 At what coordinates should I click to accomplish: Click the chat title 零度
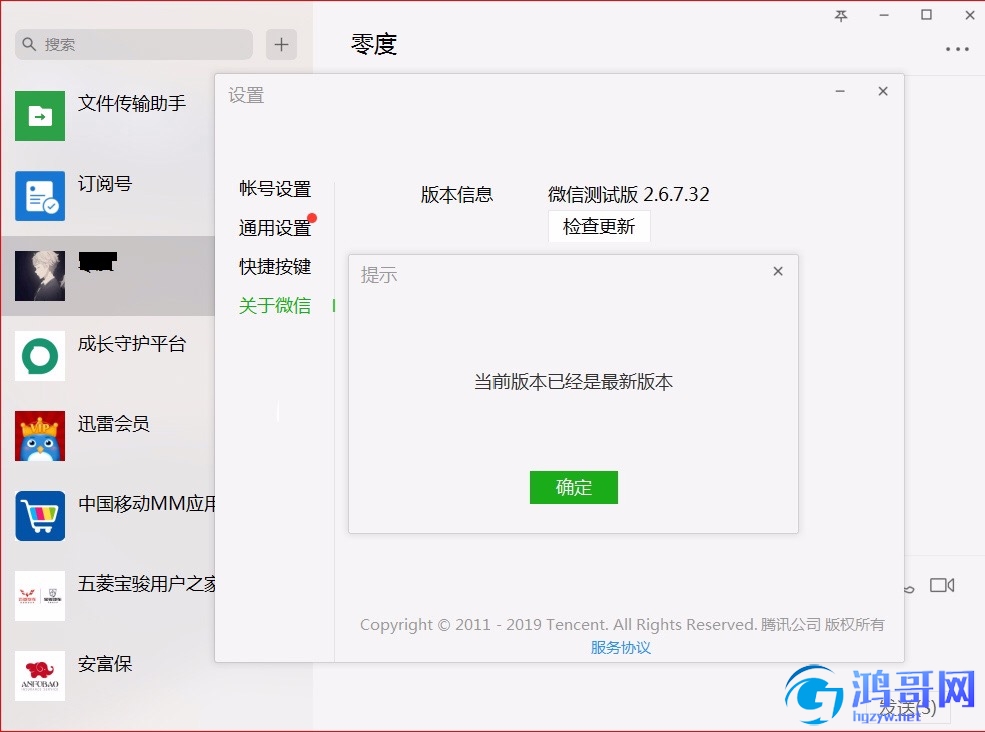(x=374, y=44)
